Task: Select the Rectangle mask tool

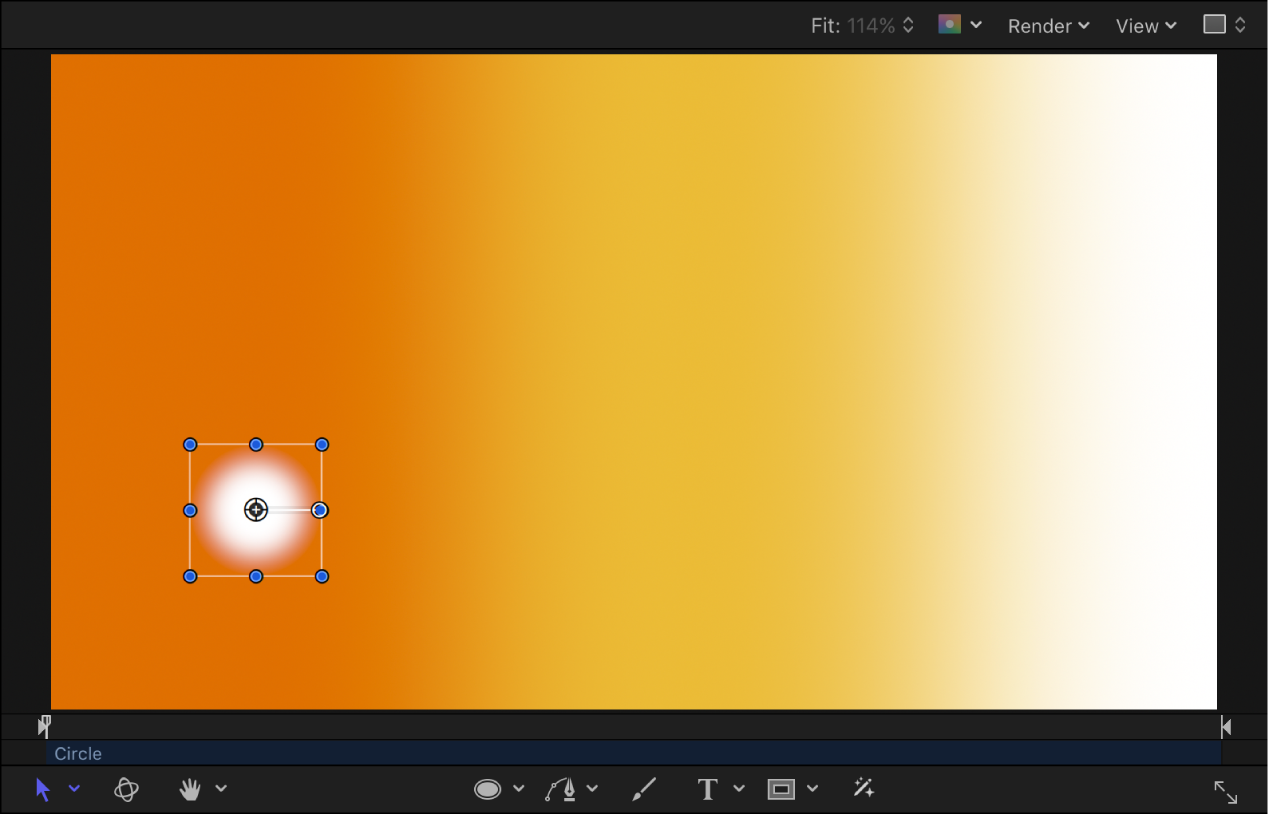Action: (x=782, y=789)
